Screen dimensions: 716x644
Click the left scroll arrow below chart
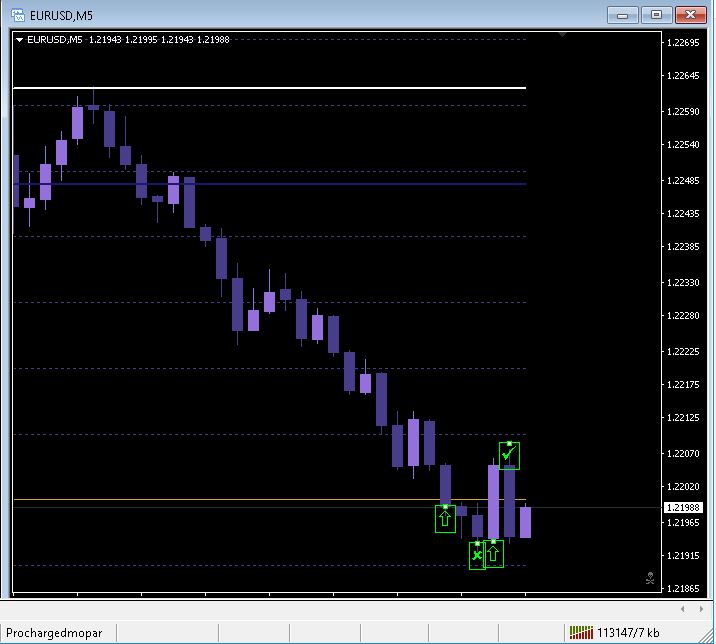[x=683, y=609]
